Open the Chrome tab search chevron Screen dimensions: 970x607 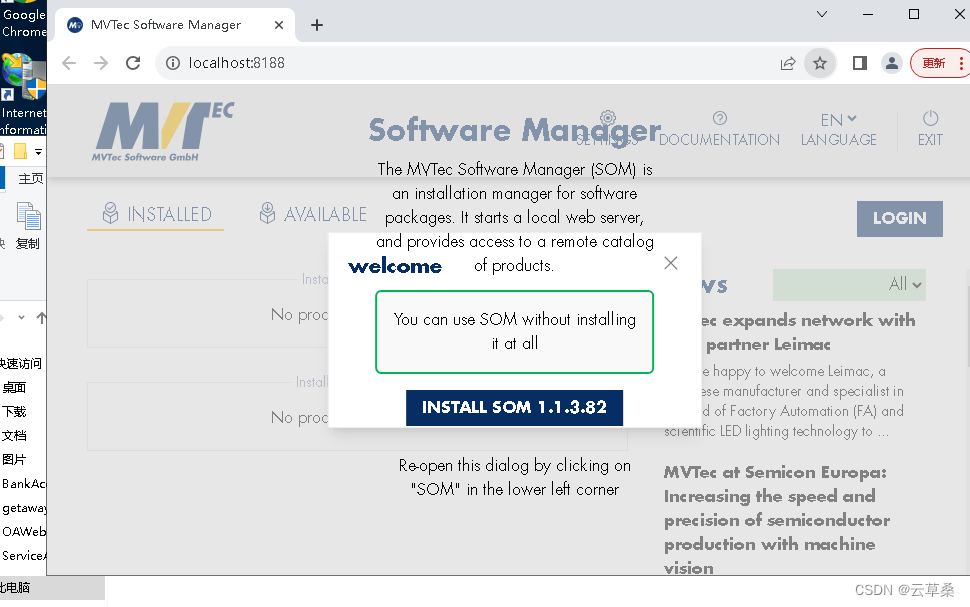tap(821, 15)
